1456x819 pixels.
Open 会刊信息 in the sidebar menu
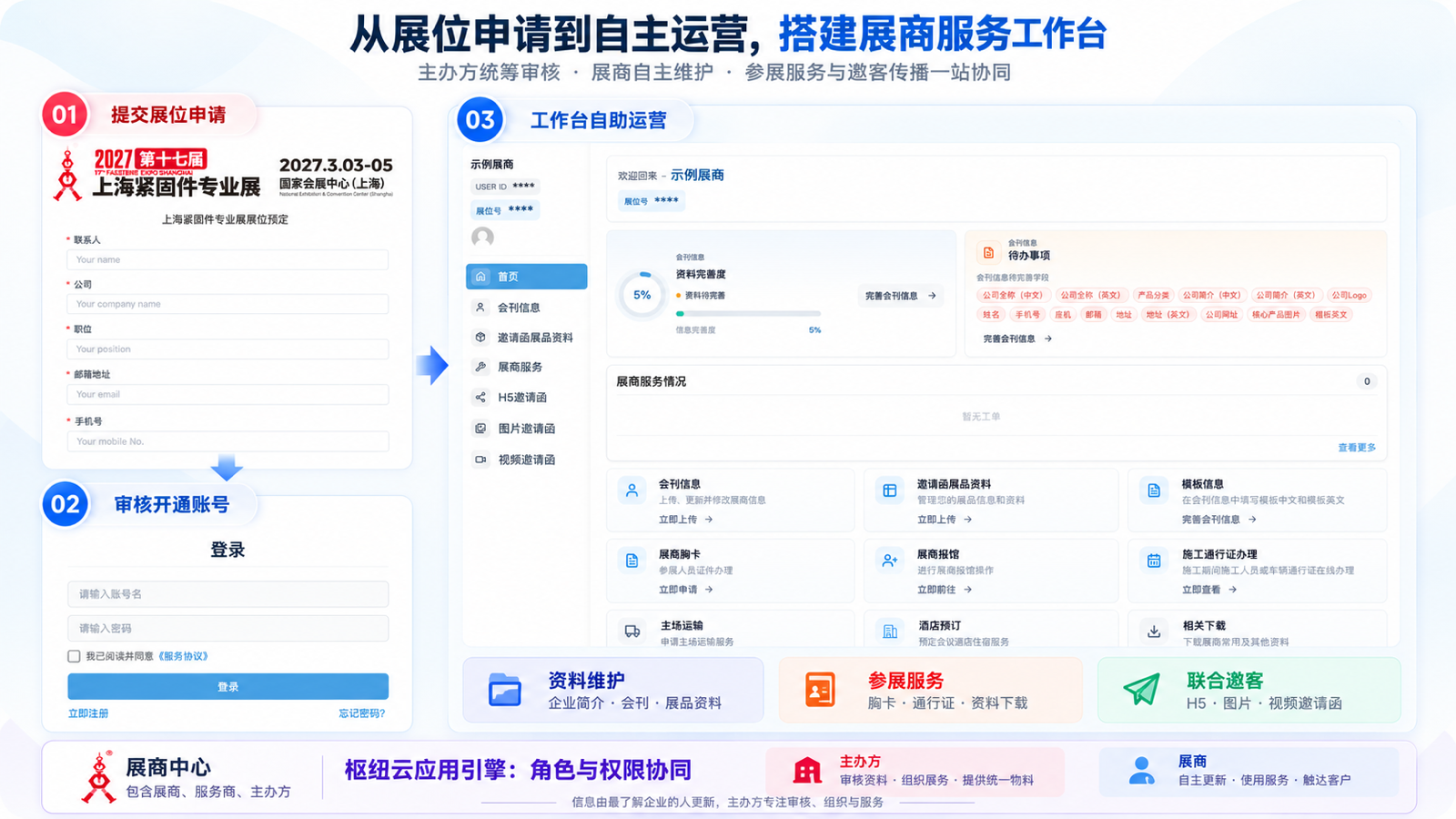coord(519,308)
